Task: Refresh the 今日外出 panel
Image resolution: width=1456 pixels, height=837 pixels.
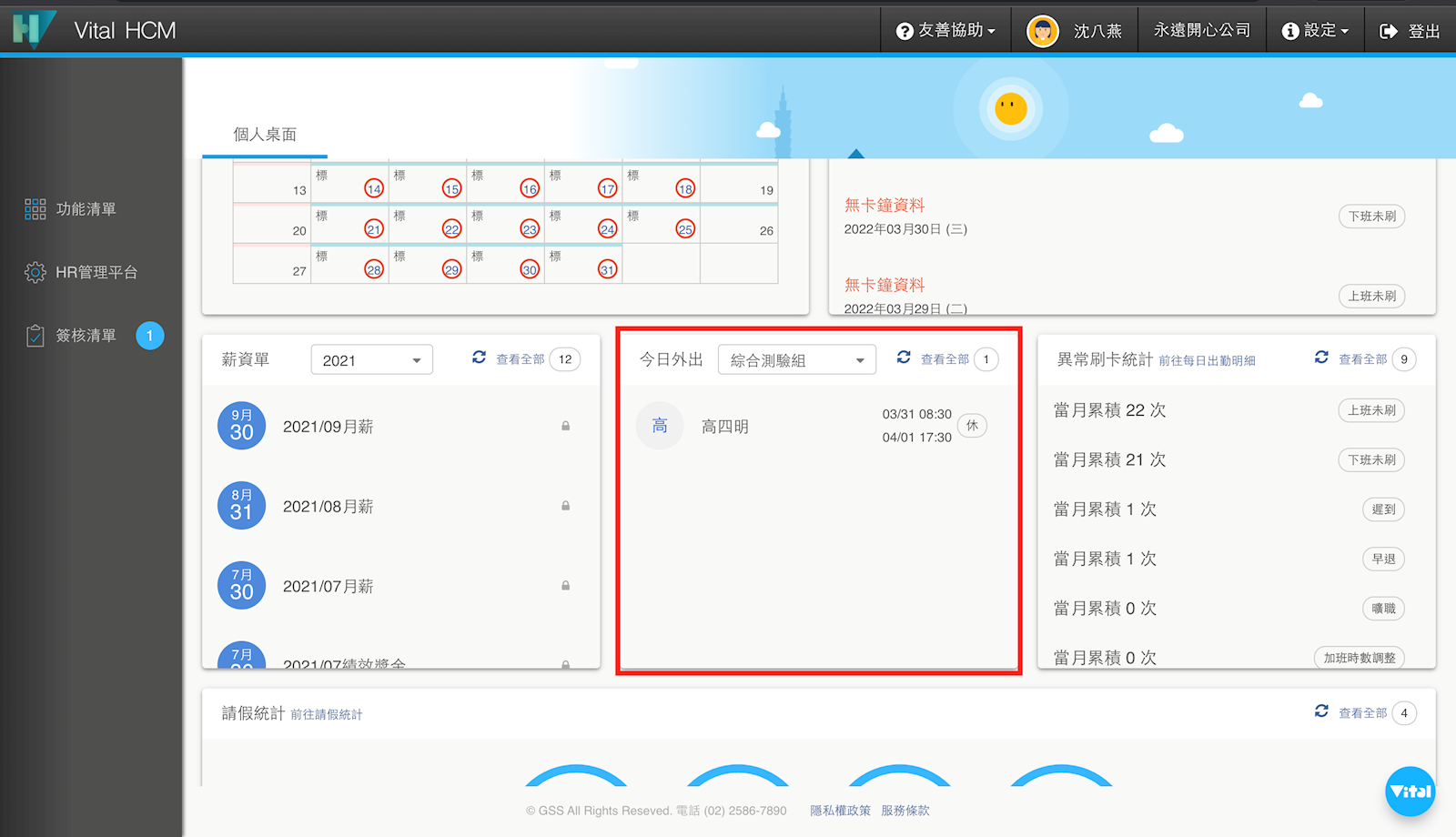Action: click(x=904, y=358)
